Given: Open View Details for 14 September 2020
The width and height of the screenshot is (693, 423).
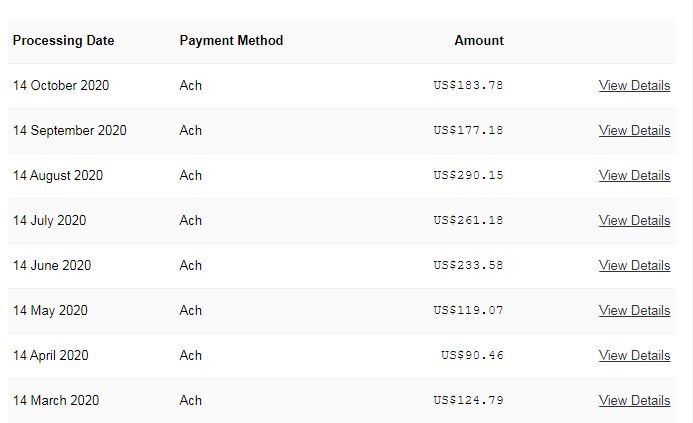Looking at the screenshot, I should pos(634,131).
